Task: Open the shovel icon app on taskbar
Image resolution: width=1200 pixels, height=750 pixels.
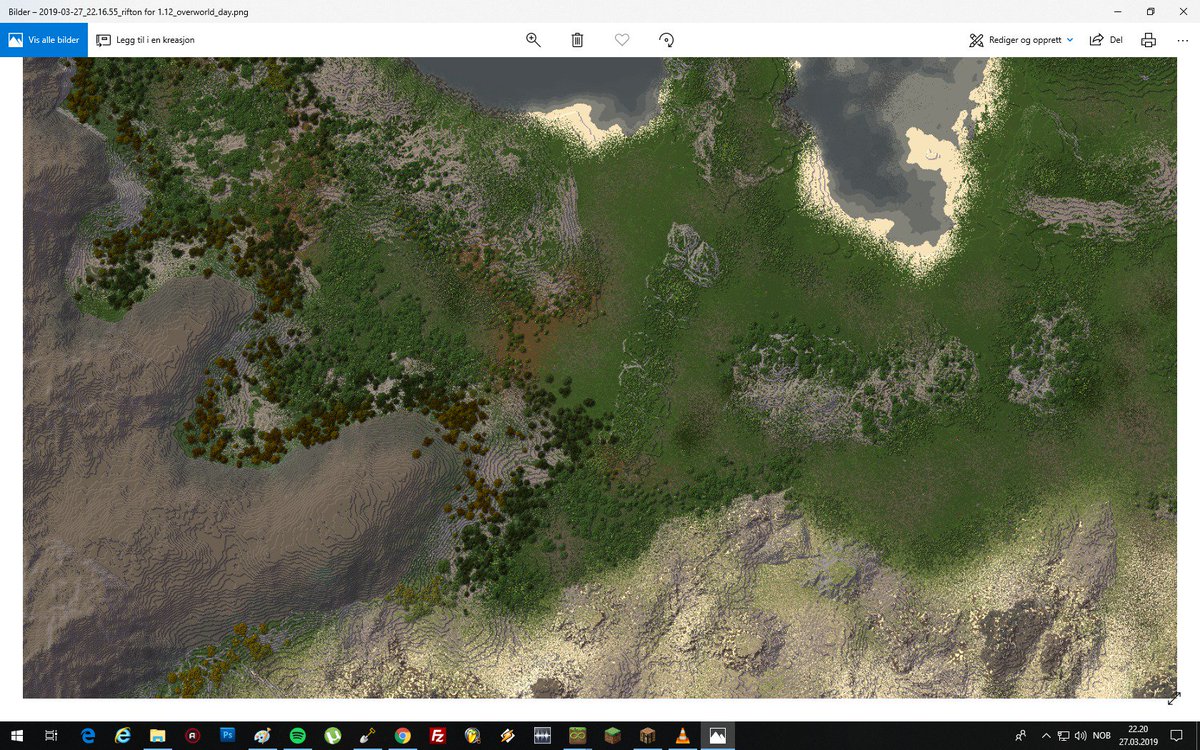Action: click(x=367, y=735)
